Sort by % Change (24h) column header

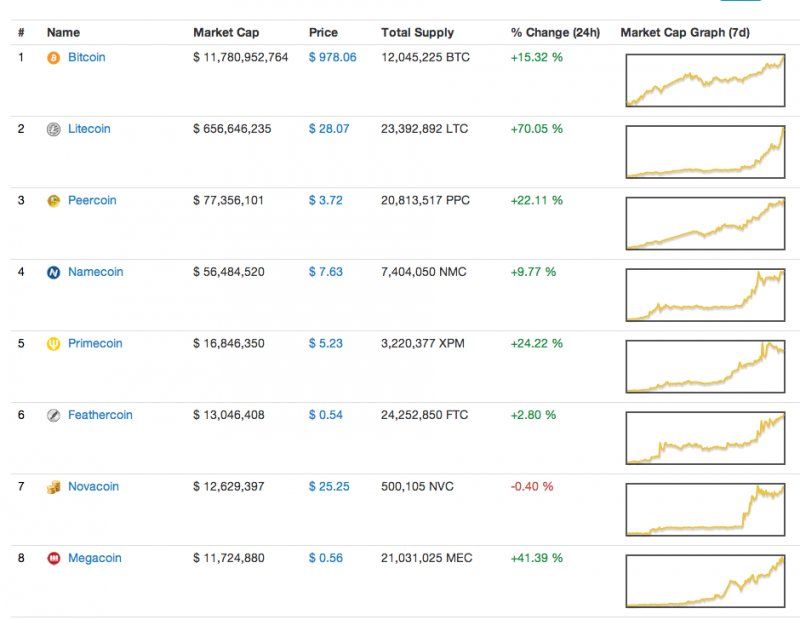(555, 33)
